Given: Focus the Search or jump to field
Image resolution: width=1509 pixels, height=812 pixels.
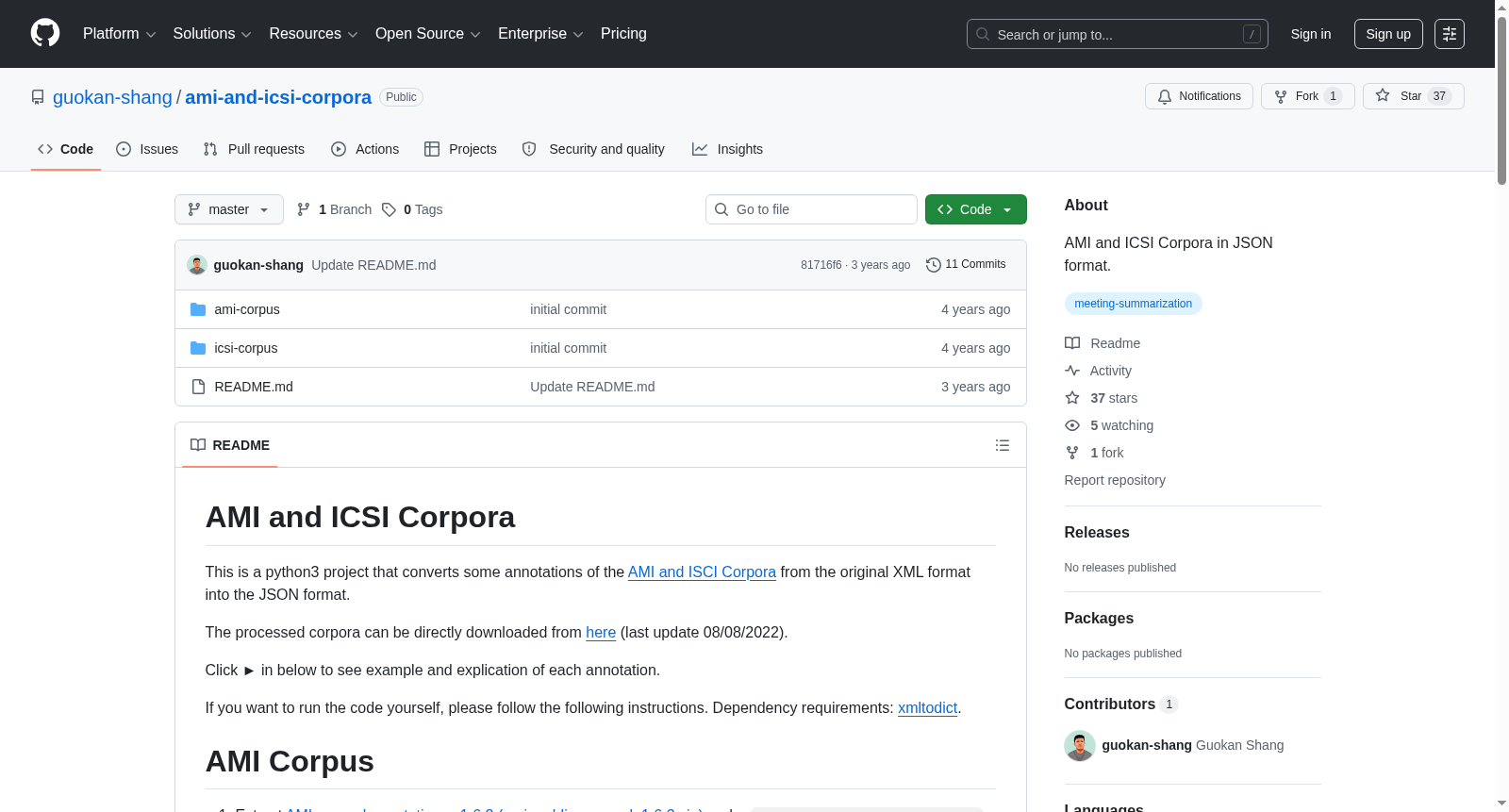Looking at the screenshot, I should (x=1118, y=34).
